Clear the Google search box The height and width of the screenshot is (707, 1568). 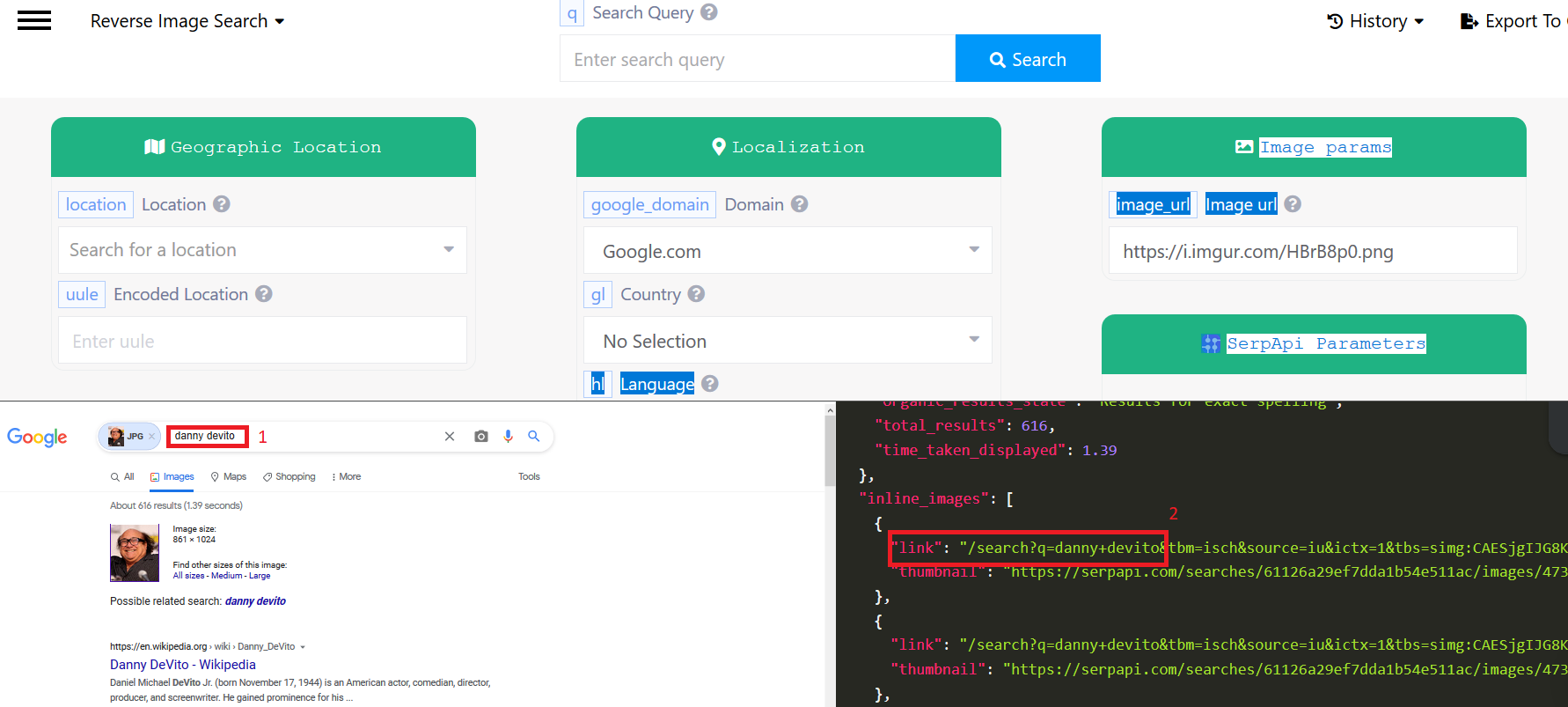point(450,436)
